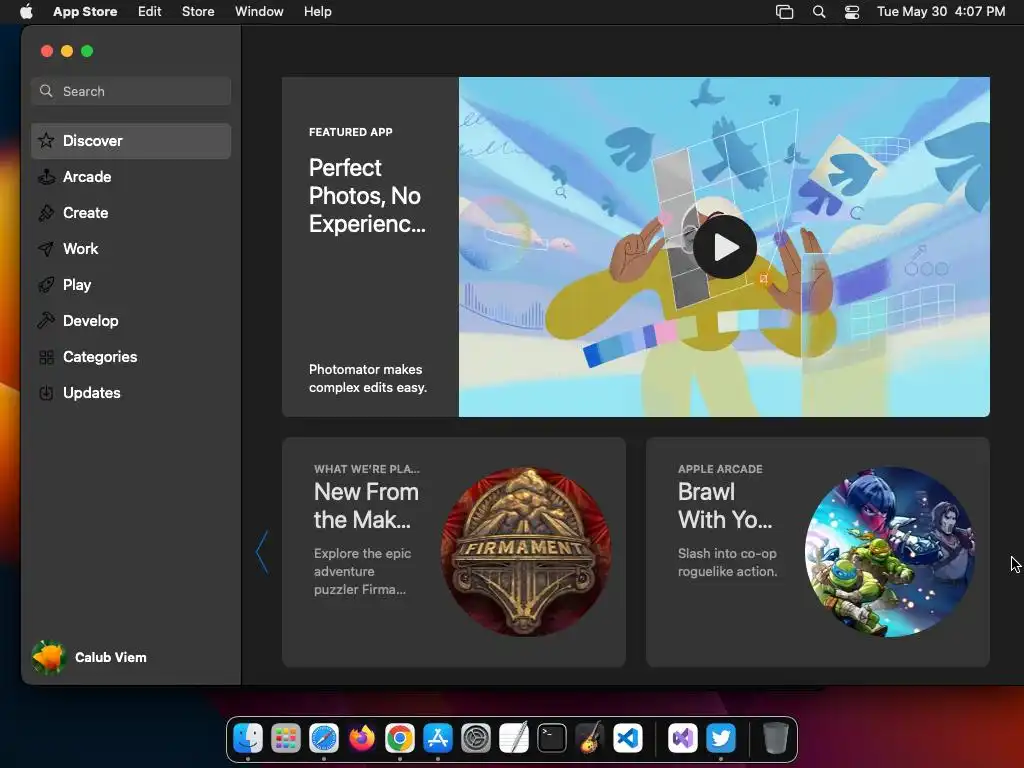1024x768 pixels.
Task: Open Visual Studio from the Dock
Action: click(682, 739)
